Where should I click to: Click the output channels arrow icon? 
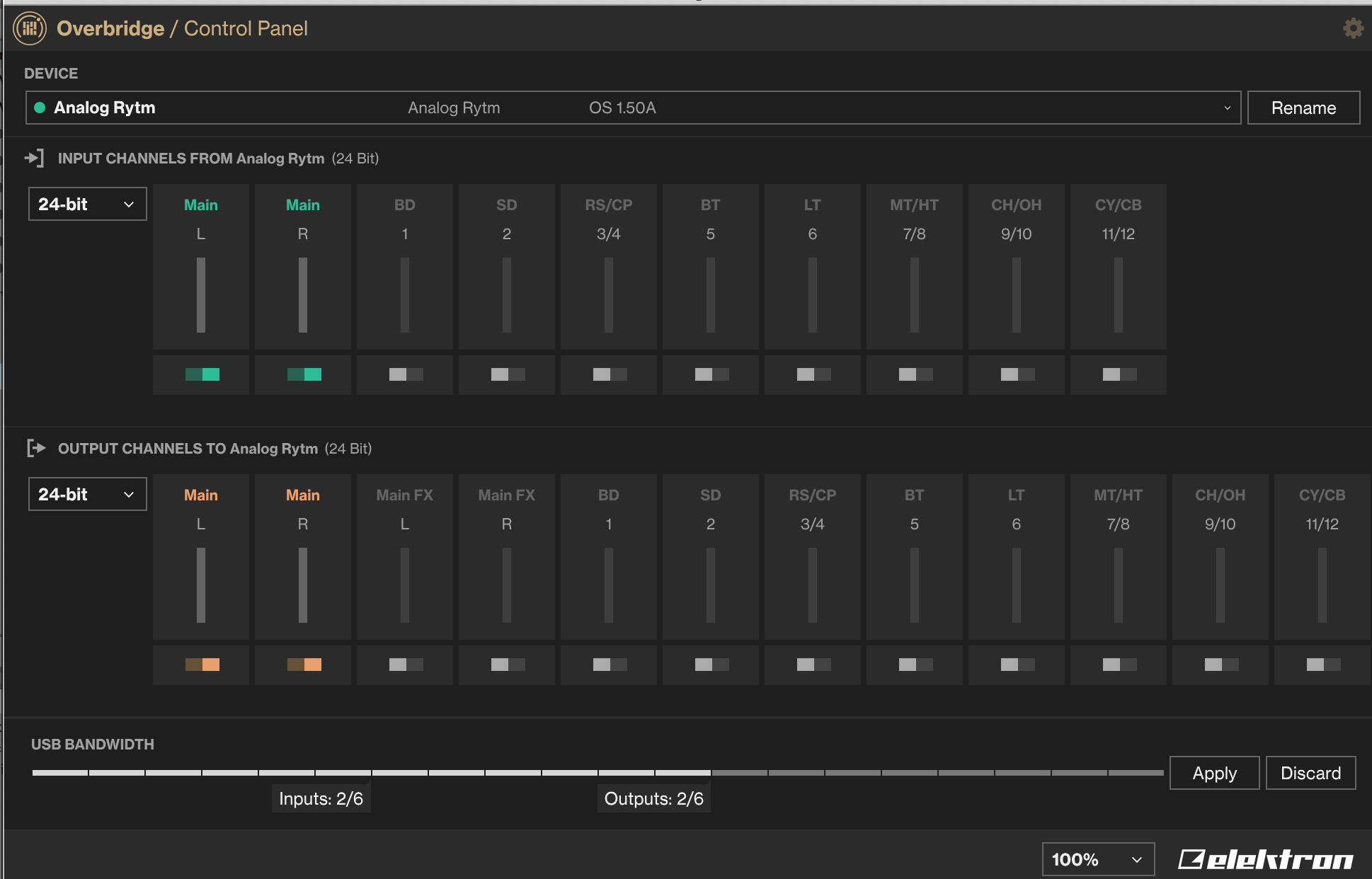pos(36,448)
